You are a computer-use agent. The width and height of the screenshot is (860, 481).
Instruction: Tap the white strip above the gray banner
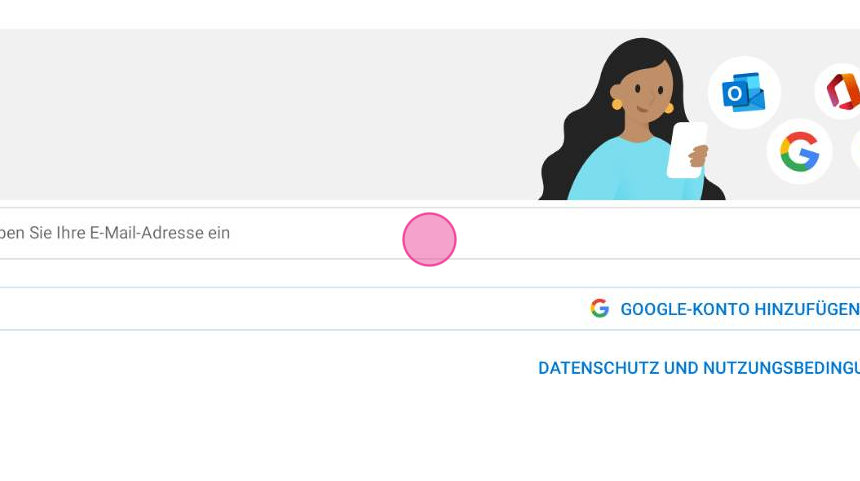(430, 14)
